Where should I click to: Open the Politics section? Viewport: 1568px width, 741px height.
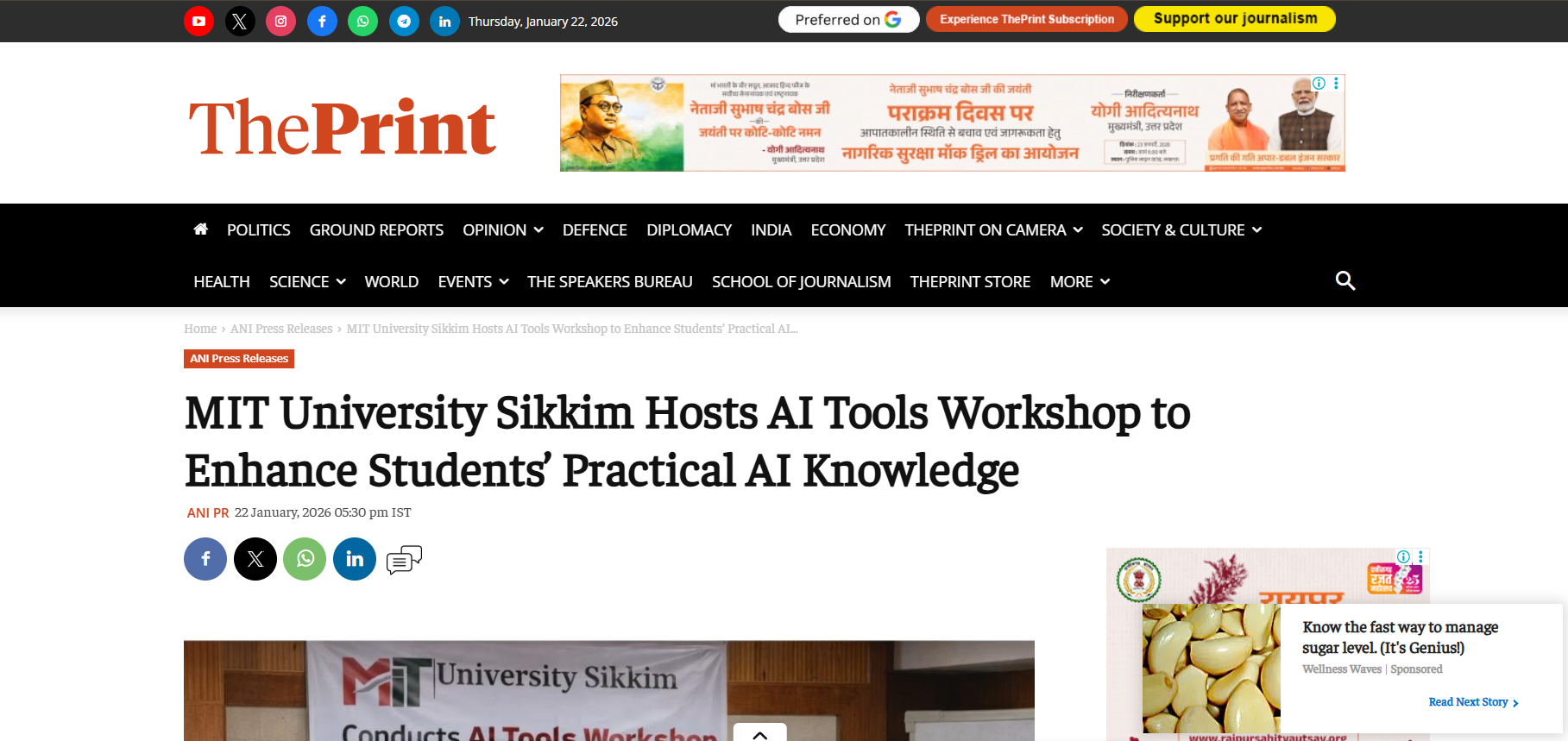(258, 230)
